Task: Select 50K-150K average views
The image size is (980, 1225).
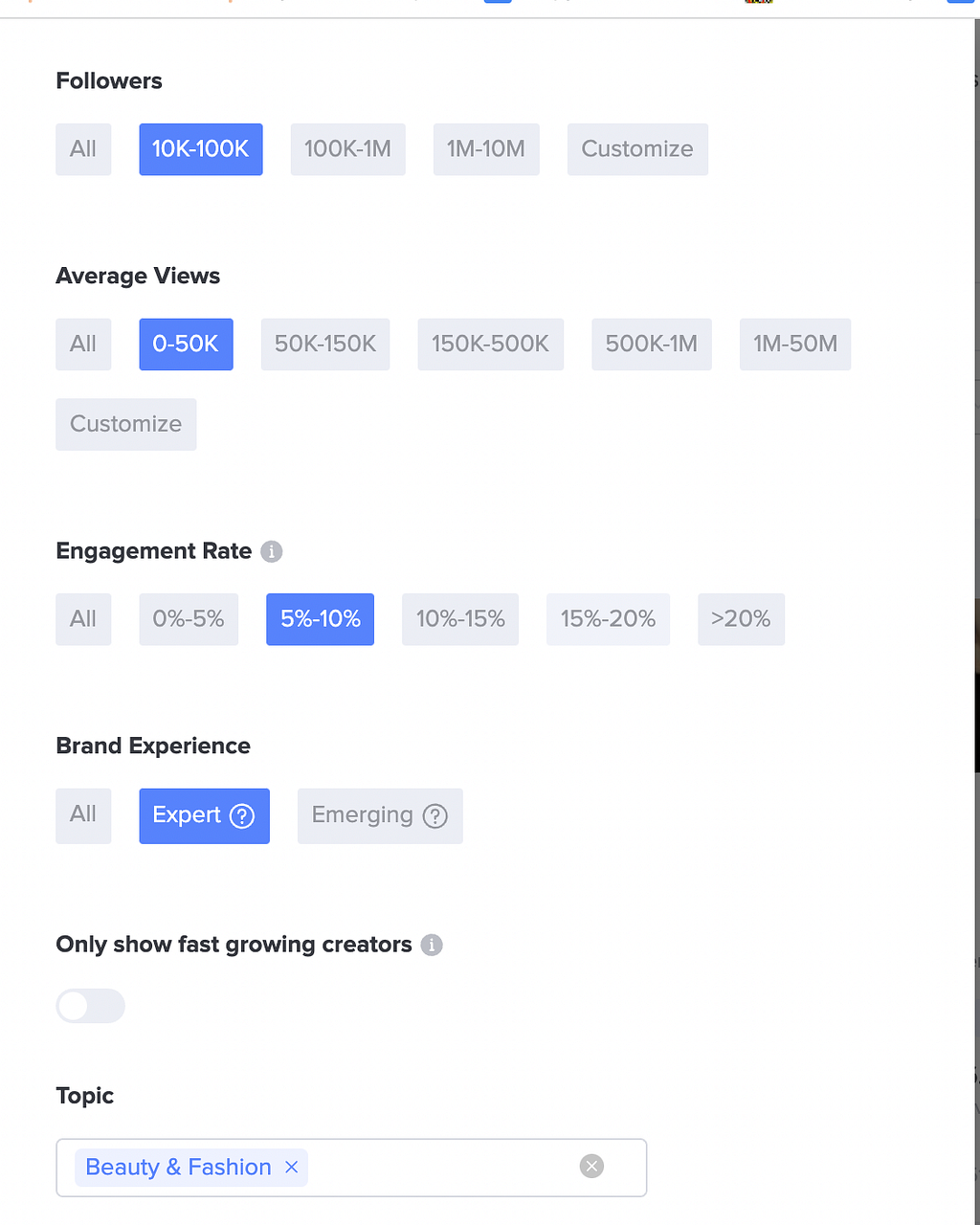Action: [x=325, y=345]
